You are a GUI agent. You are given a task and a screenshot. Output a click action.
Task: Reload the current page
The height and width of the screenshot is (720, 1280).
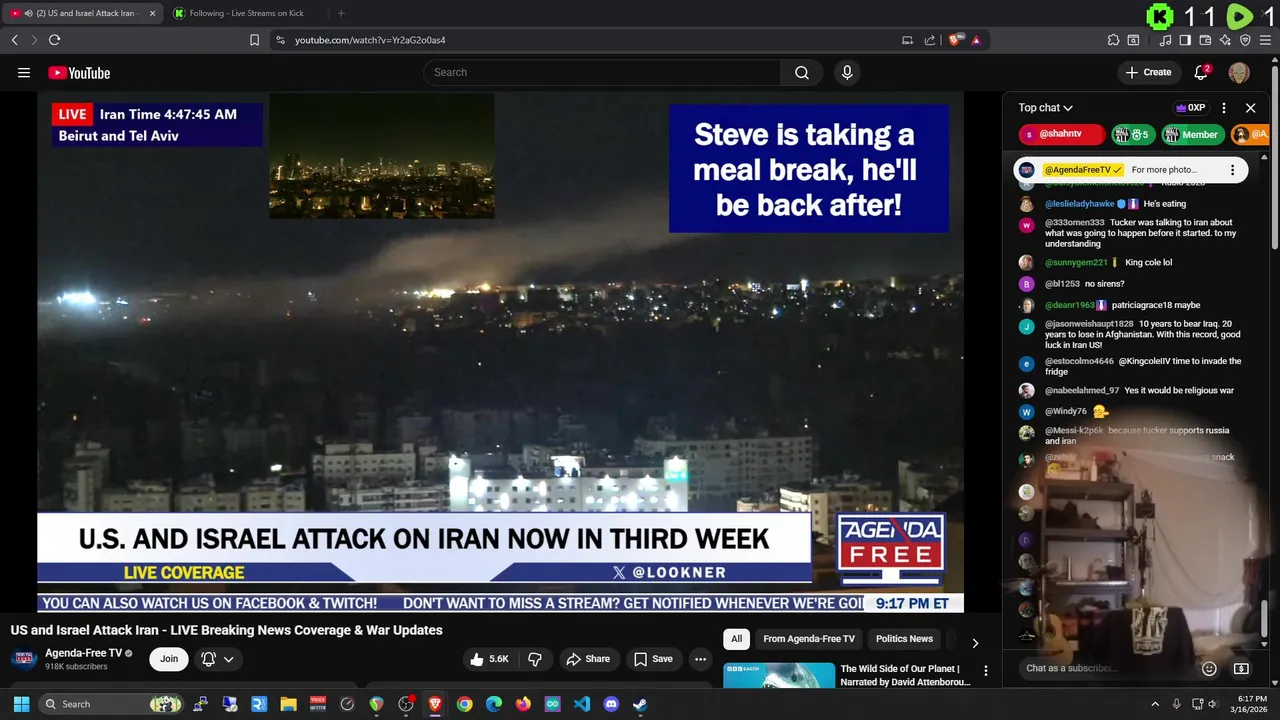point(54,40)
